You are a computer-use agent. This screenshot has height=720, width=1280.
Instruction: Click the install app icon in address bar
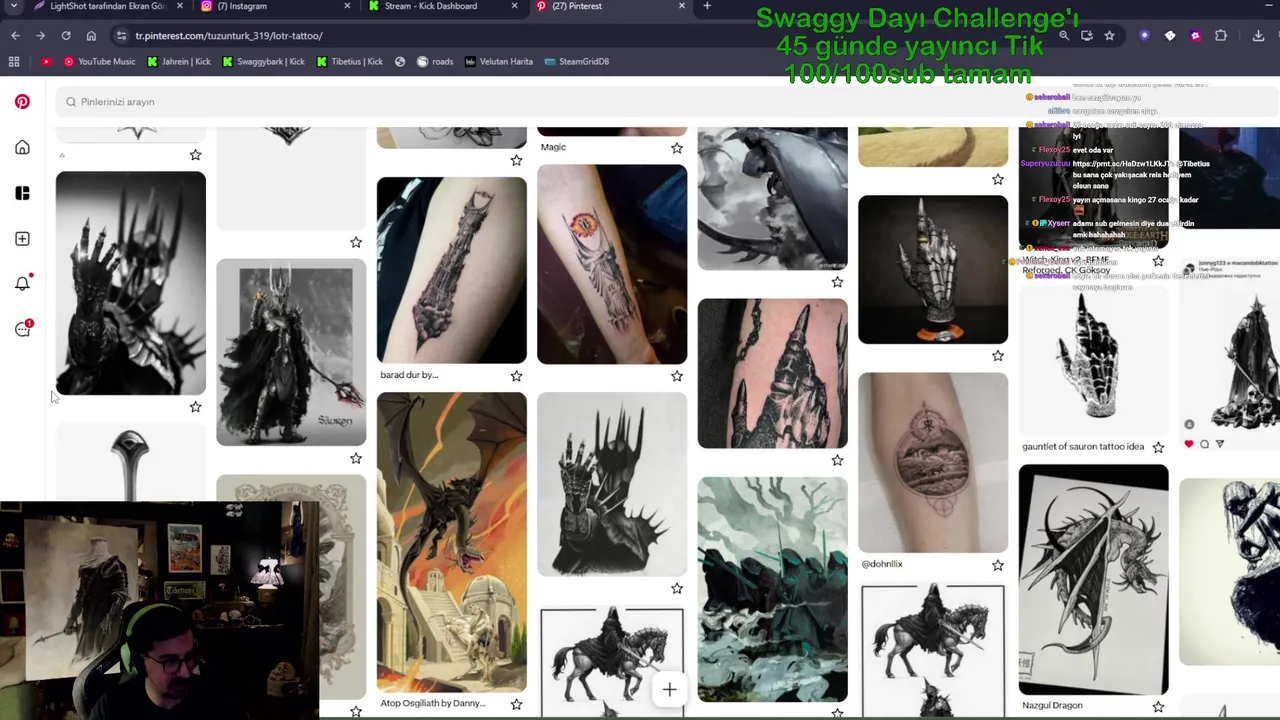tap(1087, 36)
